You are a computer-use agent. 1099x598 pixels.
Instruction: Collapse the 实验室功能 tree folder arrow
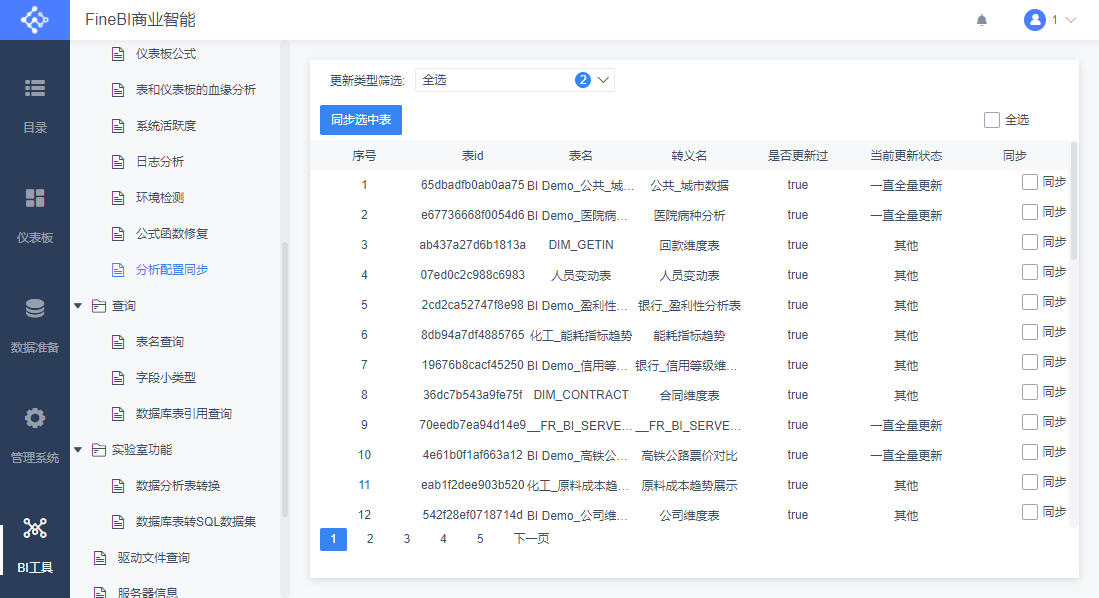78,449
